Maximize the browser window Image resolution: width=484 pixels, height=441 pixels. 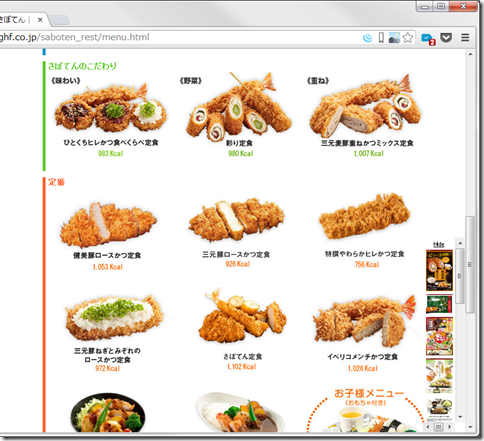(x=441, y=6)
